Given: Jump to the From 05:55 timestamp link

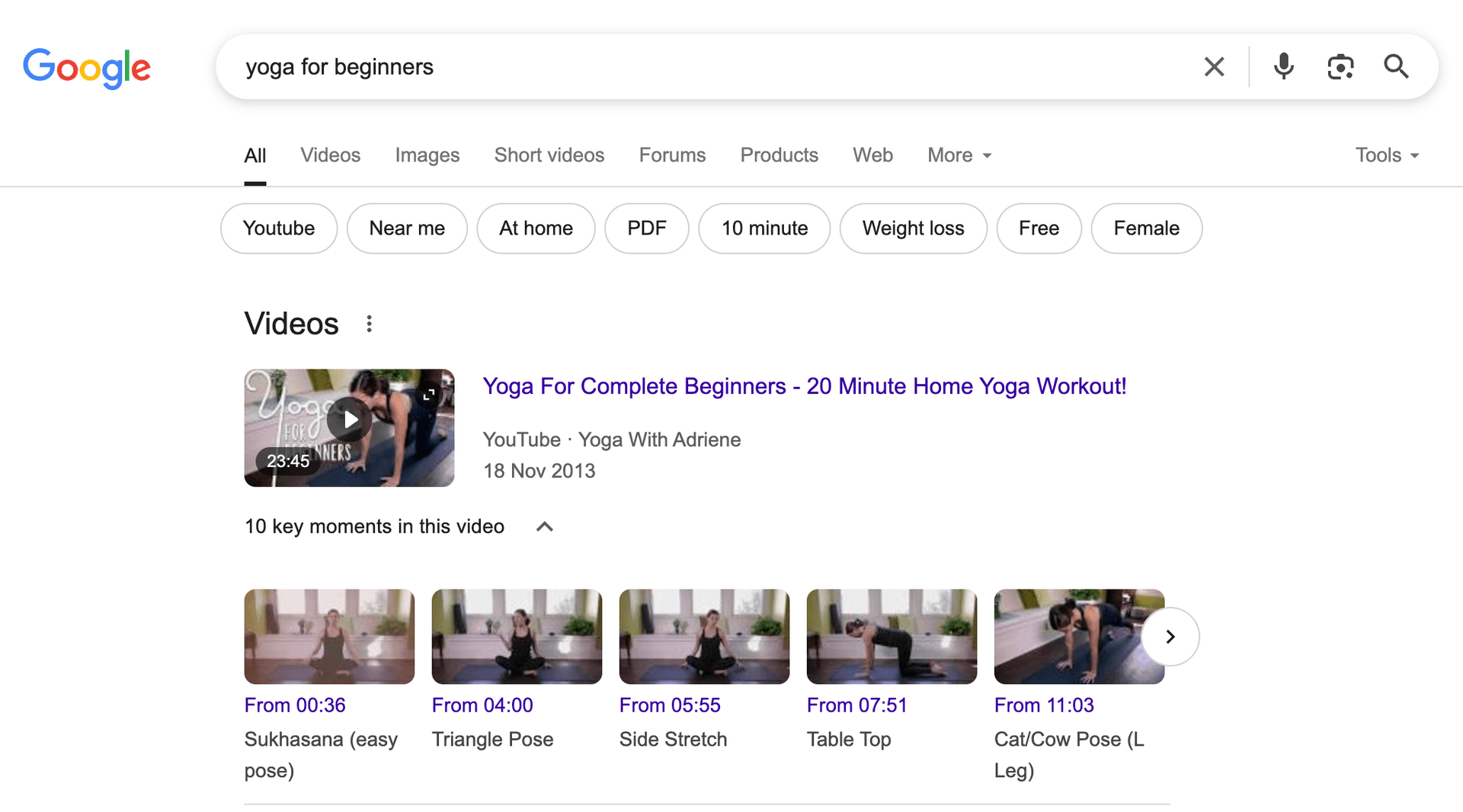Looking at the screenshot, I should pos(670,705).
